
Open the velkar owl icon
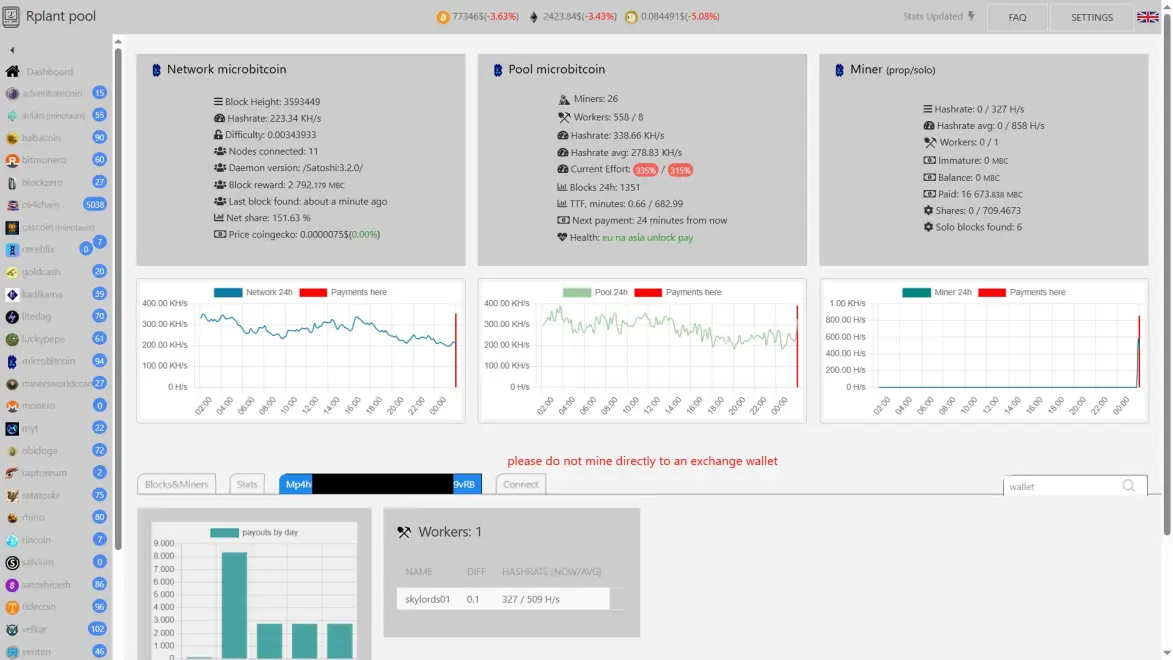[x=12, y=630]
